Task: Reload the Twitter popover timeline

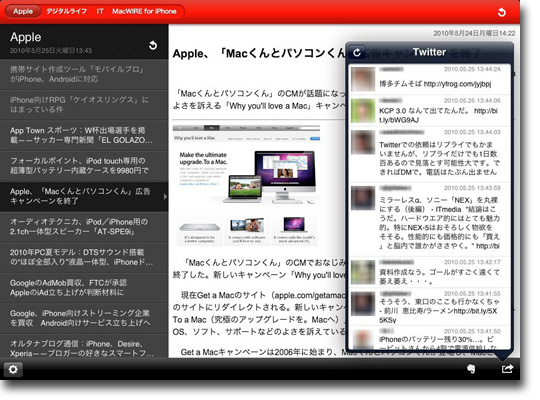Action: (357, 52)
